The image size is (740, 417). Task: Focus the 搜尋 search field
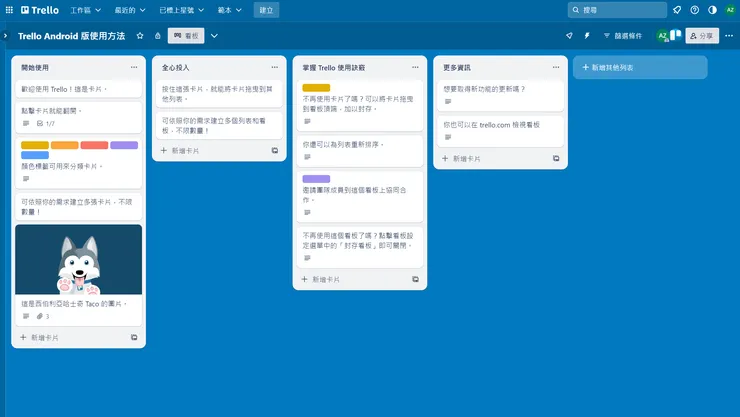[x=617, y=10]
